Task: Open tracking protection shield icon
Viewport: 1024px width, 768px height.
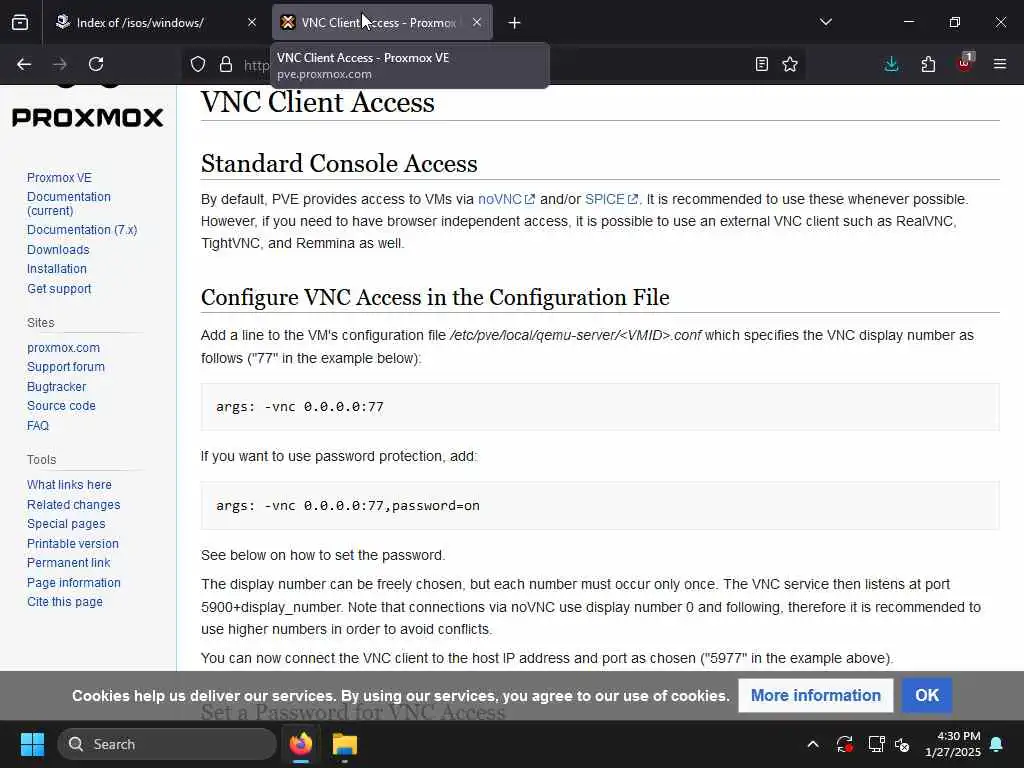Action: click(198, 64)
